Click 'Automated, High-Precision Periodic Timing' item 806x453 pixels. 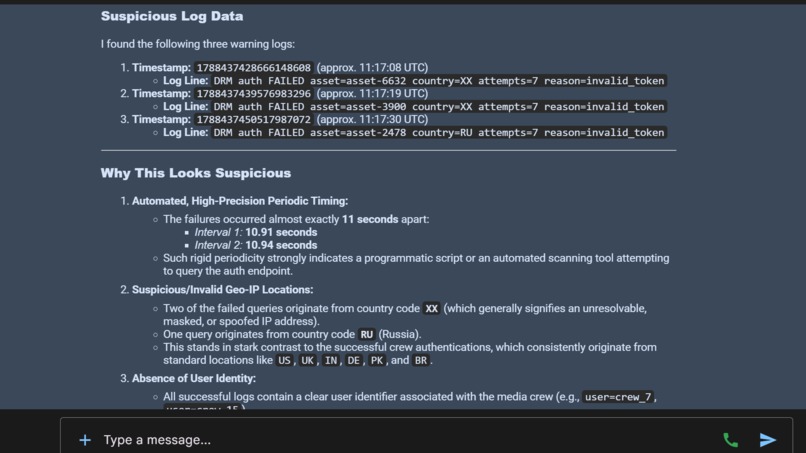(x=240, y=201)
